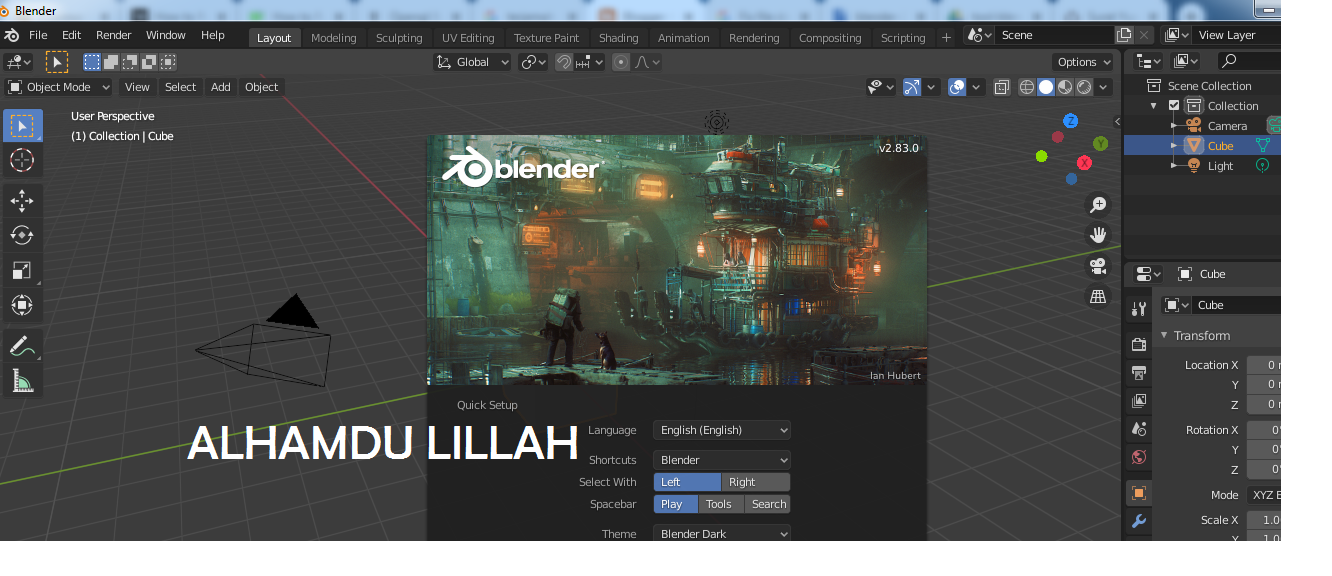1332x576 pixels.
Task: Toggle show overlays button
Action: [x=957, y=87]
